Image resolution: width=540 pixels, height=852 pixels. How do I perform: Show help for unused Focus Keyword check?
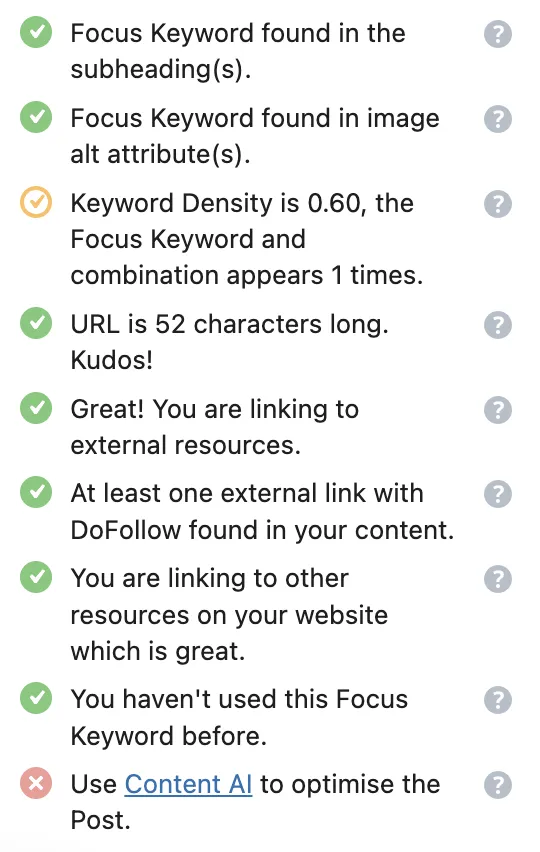click(498, 700)
